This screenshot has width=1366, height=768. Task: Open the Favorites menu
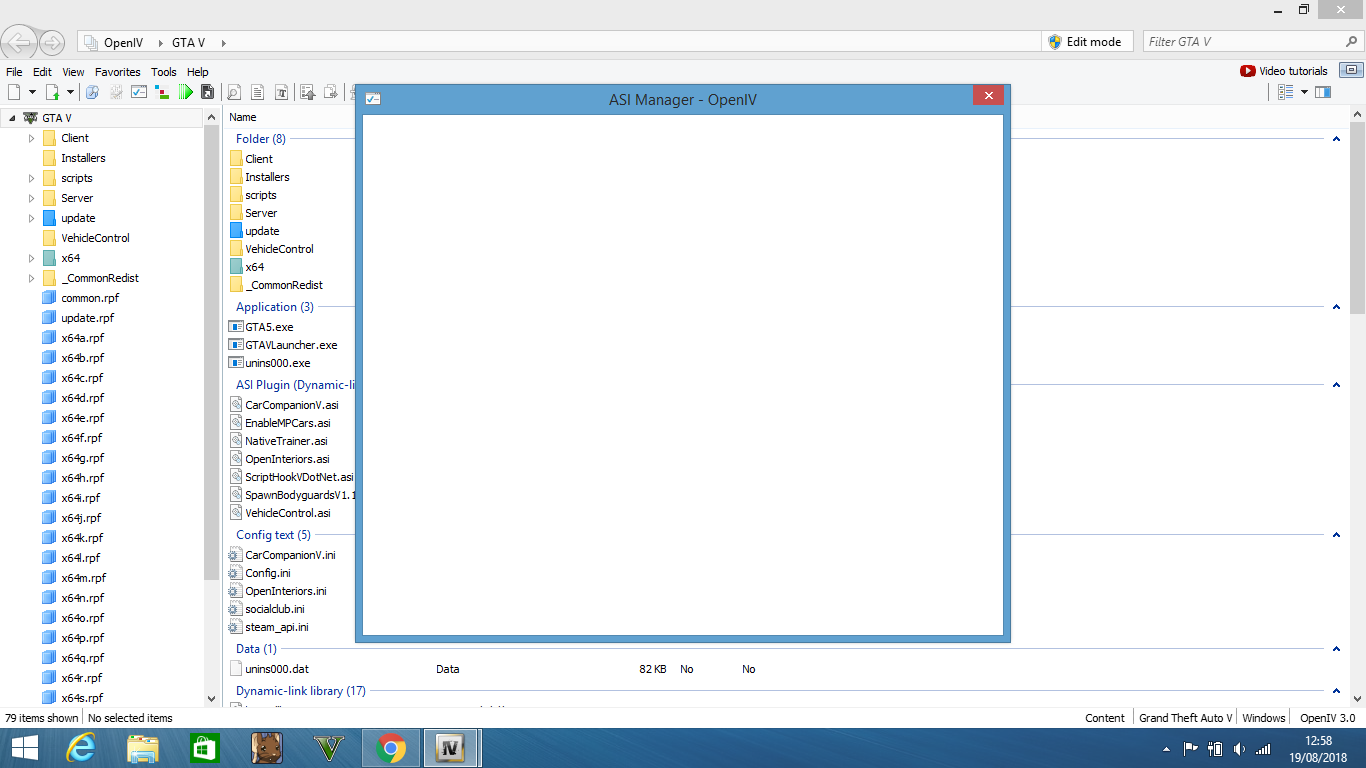click(117, 72)
